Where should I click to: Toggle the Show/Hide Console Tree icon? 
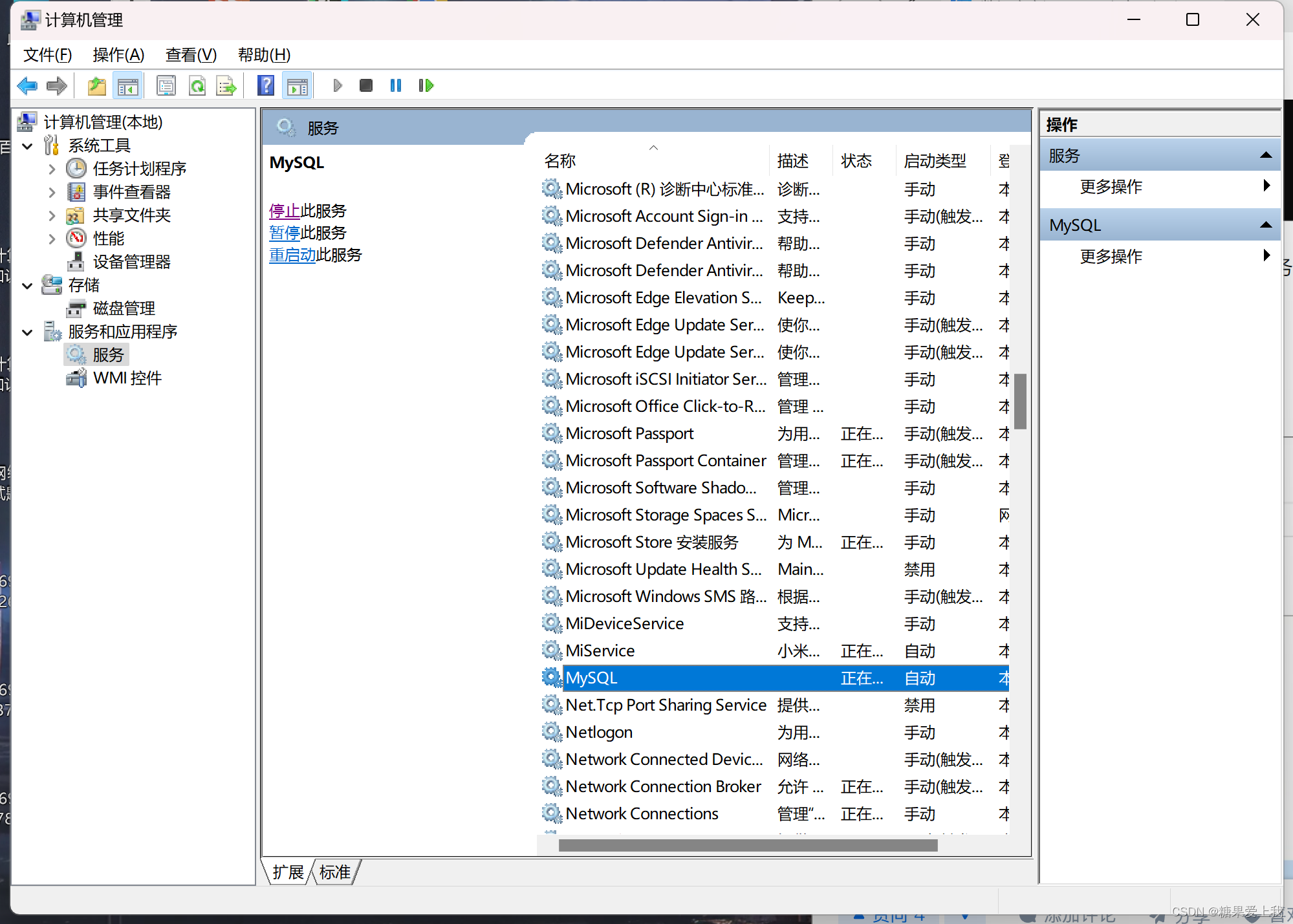point(127,85)
